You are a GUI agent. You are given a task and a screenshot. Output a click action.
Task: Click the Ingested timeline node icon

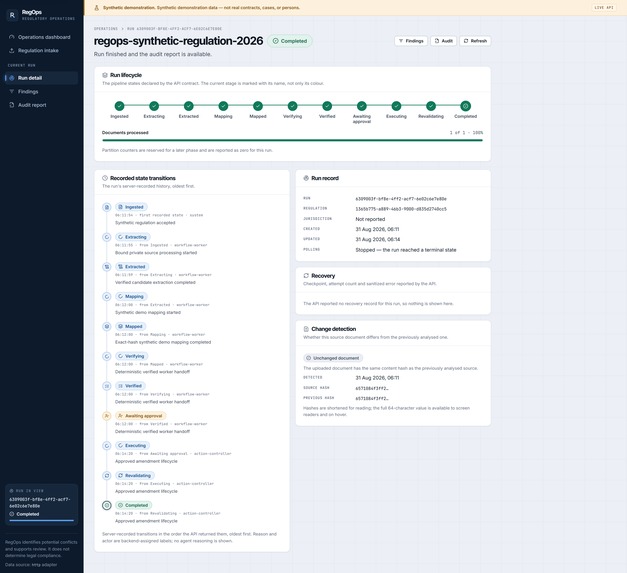pyautogui.click(x=107, y=207)
